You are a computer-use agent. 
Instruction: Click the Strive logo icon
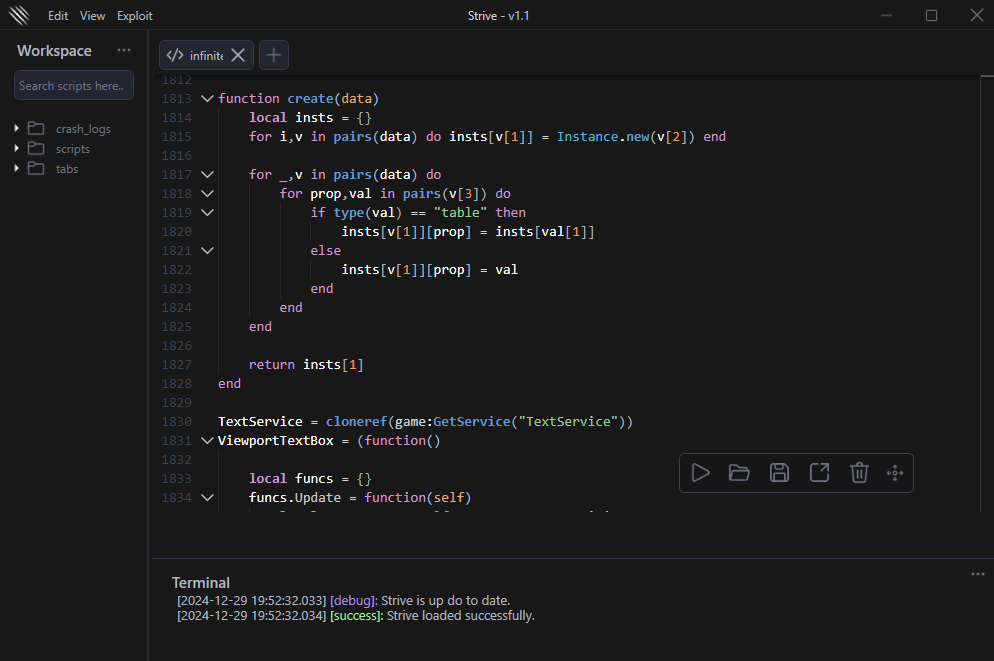click(x=19, y=15)
